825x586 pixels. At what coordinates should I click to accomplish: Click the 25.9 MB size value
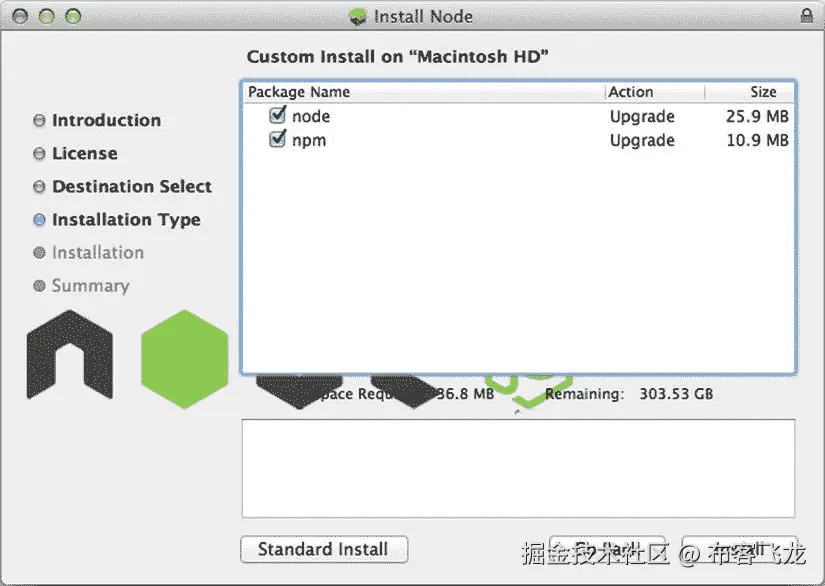pyautogui.click(x=757, y=116)
